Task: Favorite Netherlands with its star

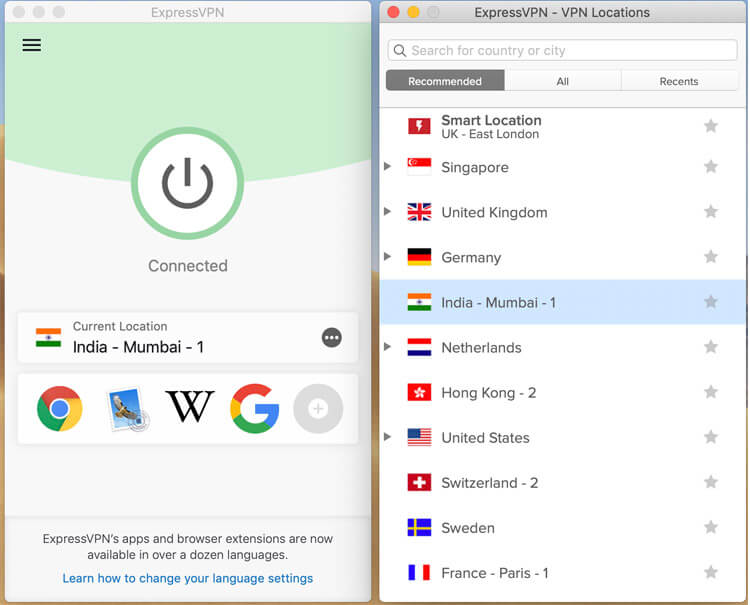Action: 711,347
